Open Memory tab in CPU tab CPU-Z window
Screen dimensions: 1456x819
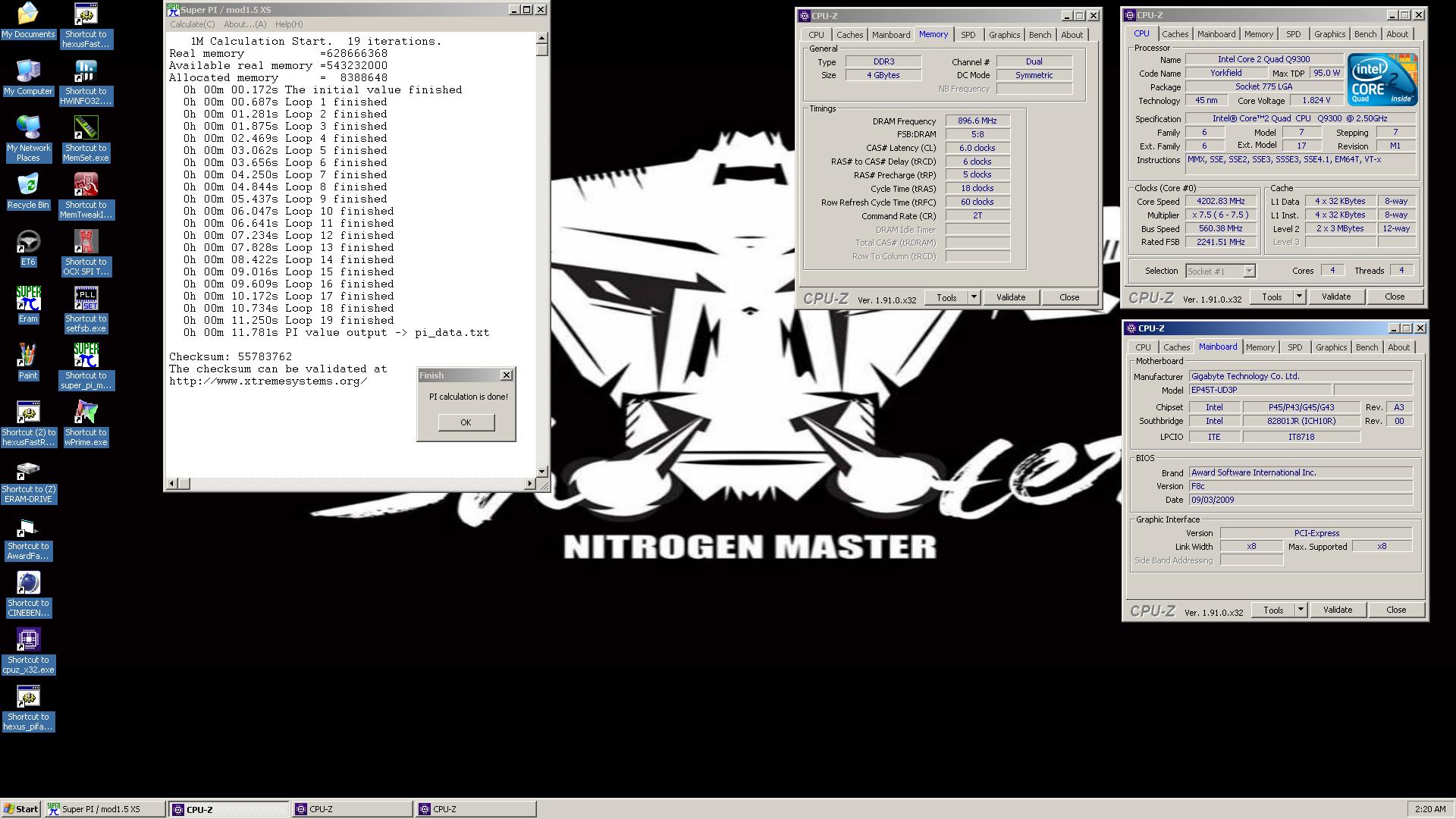(x=1258, y=34)
